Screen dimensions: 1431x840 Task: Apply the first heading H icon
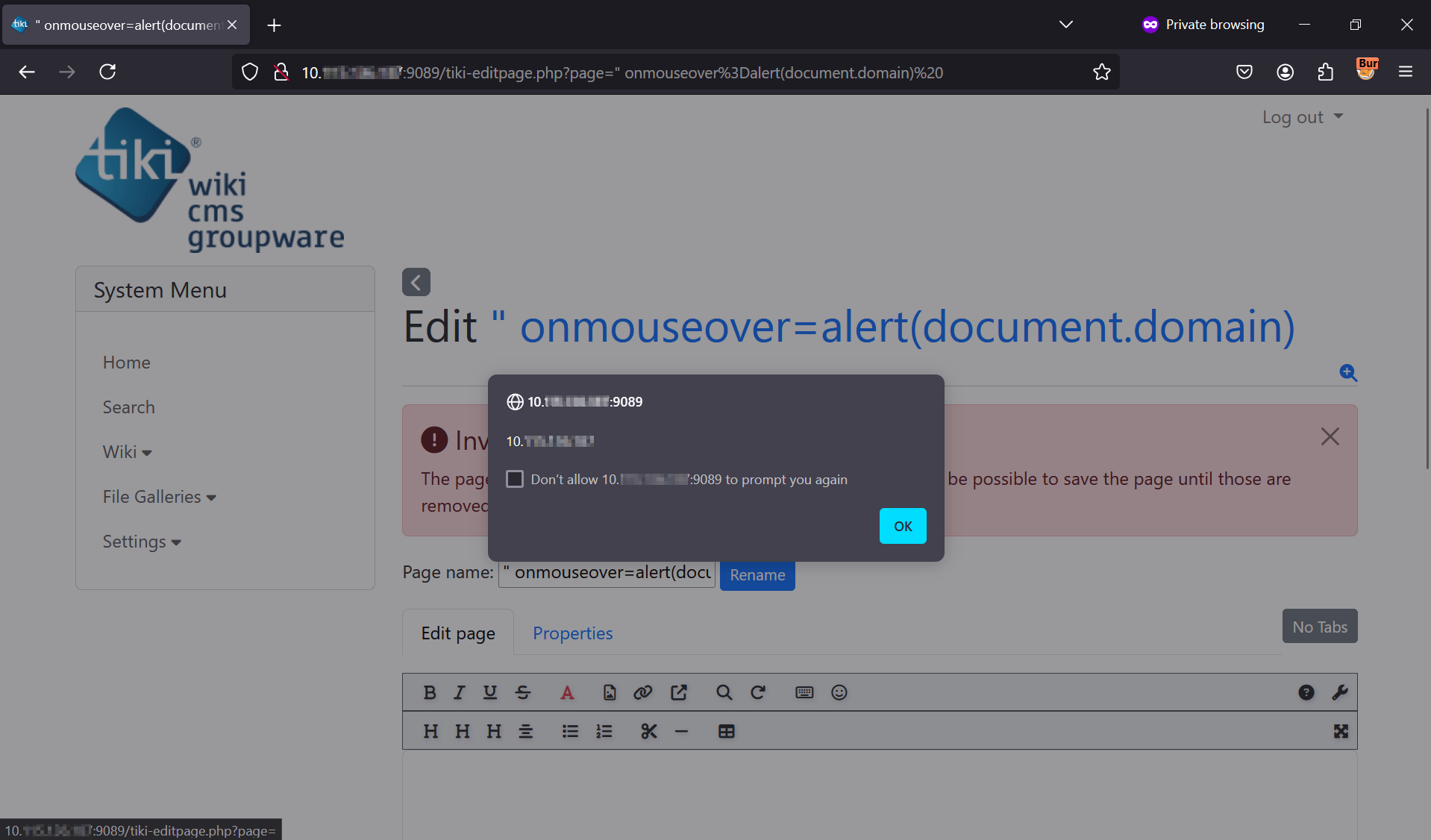(430, 731)
